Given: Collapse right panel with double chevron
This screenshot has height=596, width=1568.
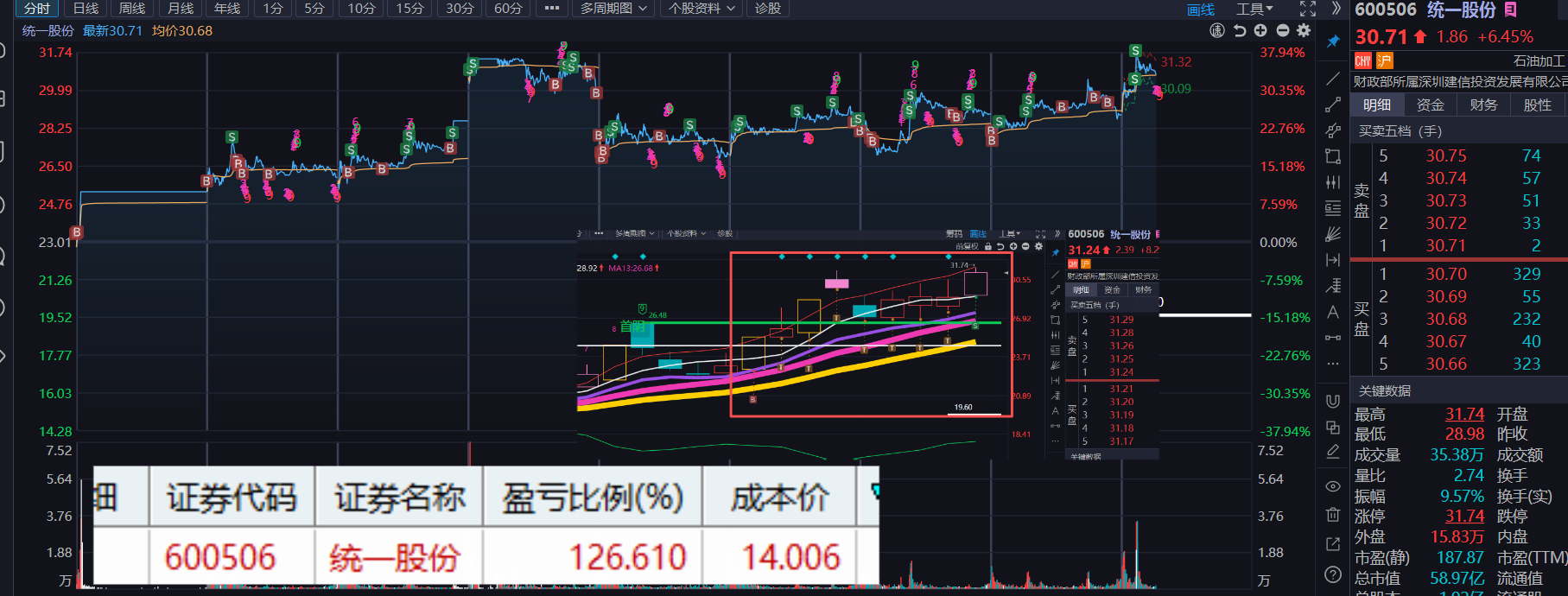Looking at the screenshot, I should coord(1336,9).
